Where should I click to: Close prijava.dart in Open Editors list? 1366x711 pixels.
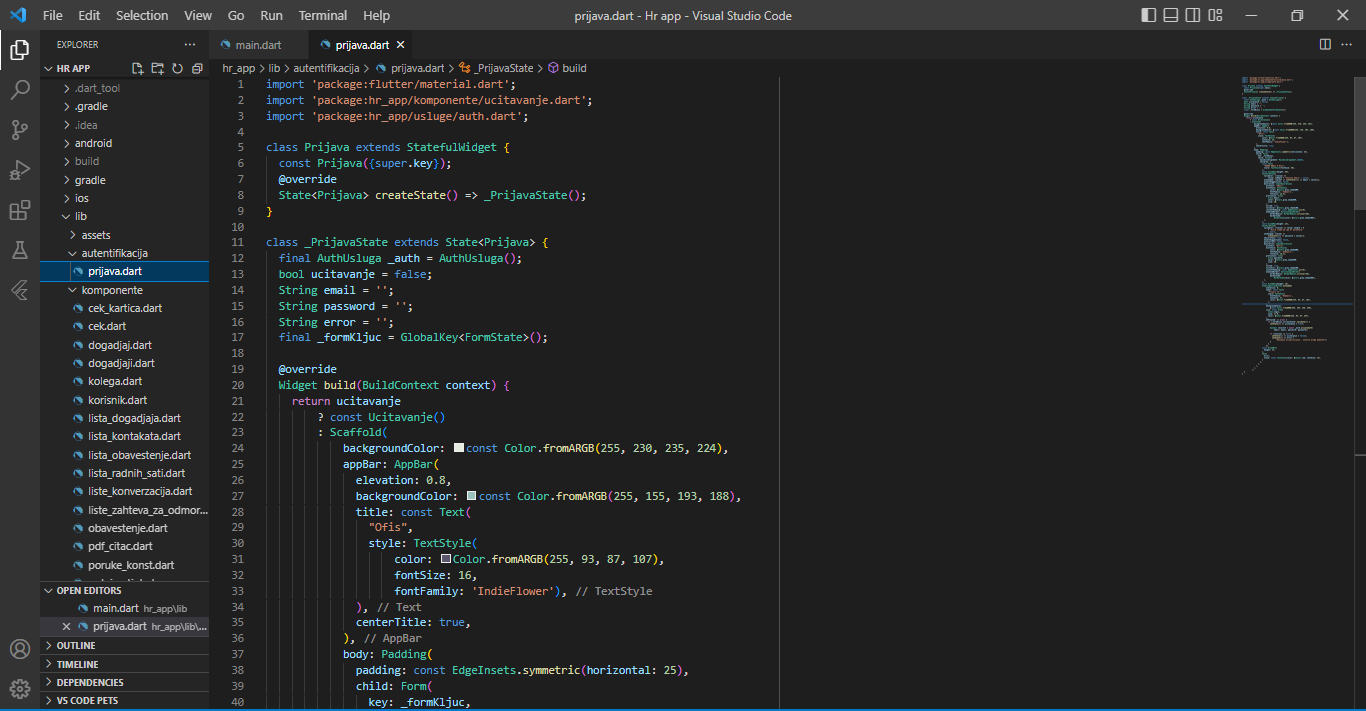click(67, 626)
